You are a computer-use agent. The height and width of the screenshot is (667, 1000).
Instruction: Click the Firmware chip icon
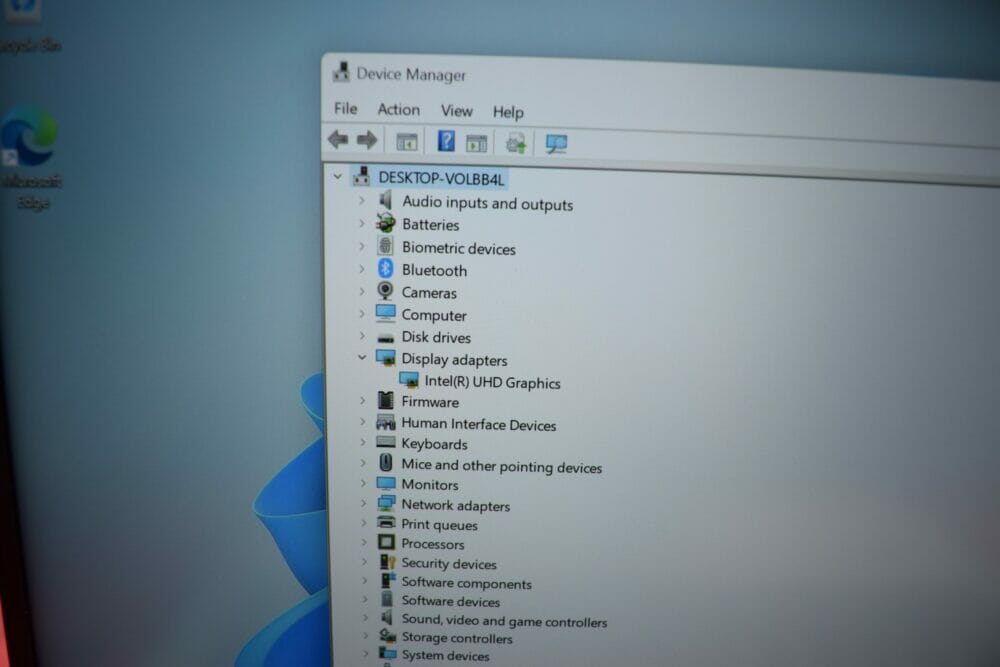point(385,400)
